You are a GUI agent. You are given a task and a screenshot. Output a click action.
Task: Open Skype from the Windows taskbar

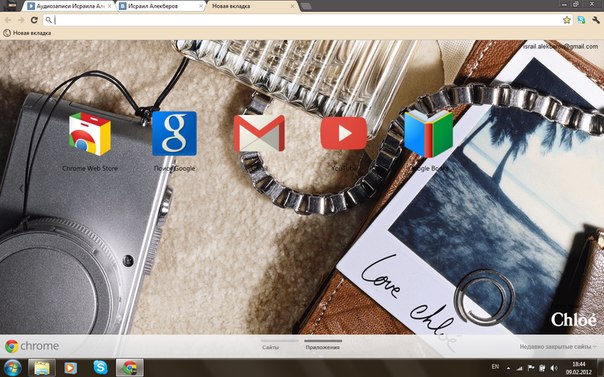tap(100, 367)
